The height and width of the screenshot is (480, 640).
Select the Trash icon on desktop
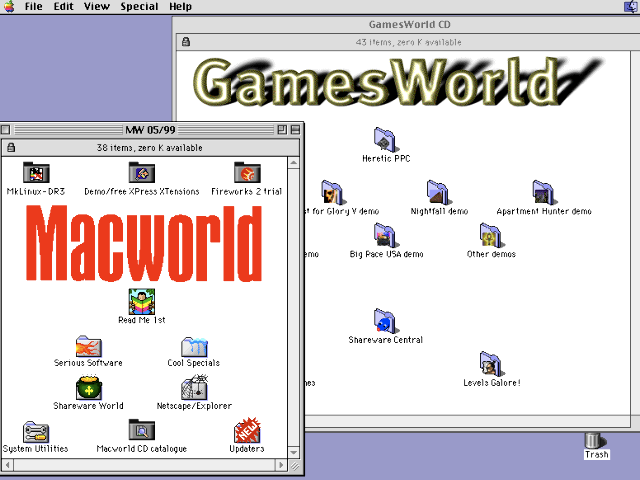coord(596,440)
